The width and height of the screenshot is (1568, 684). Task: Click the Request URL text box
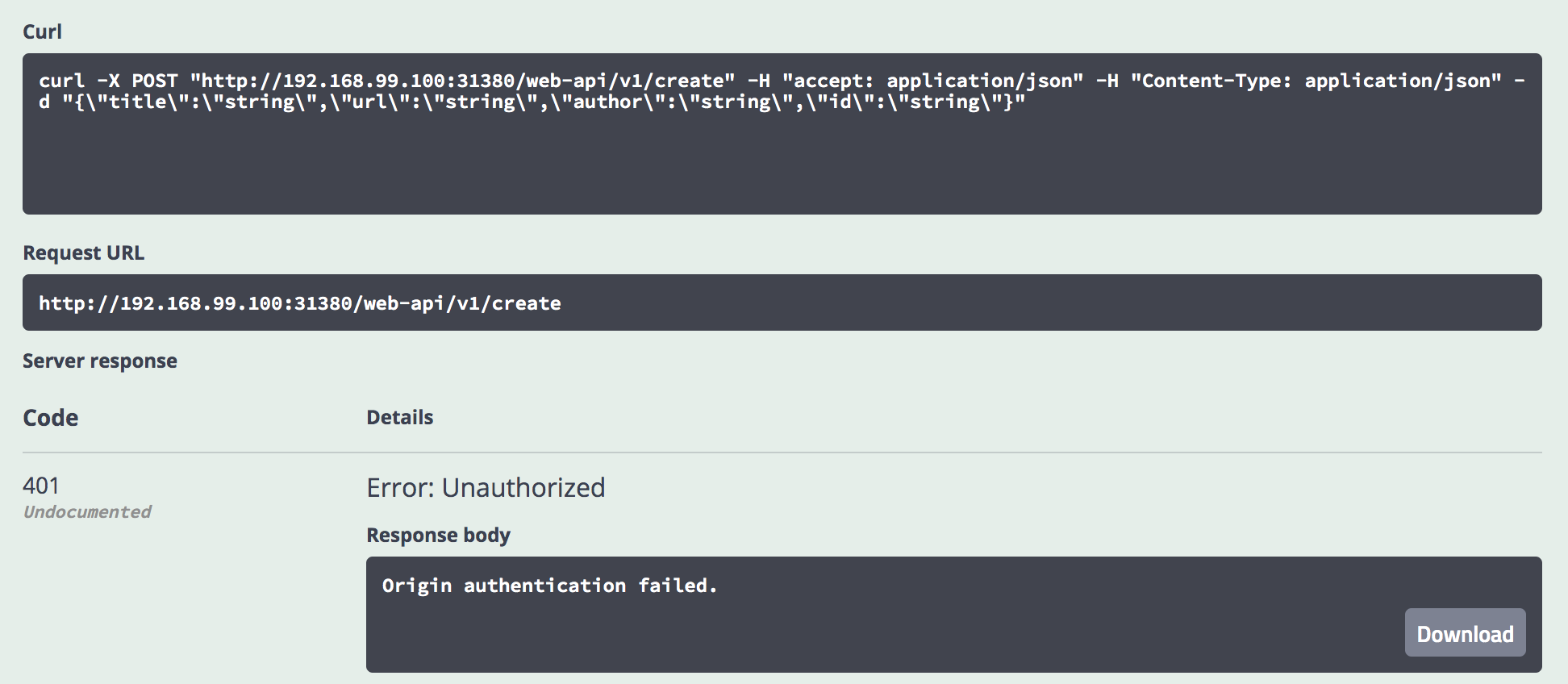pos(782,303)
